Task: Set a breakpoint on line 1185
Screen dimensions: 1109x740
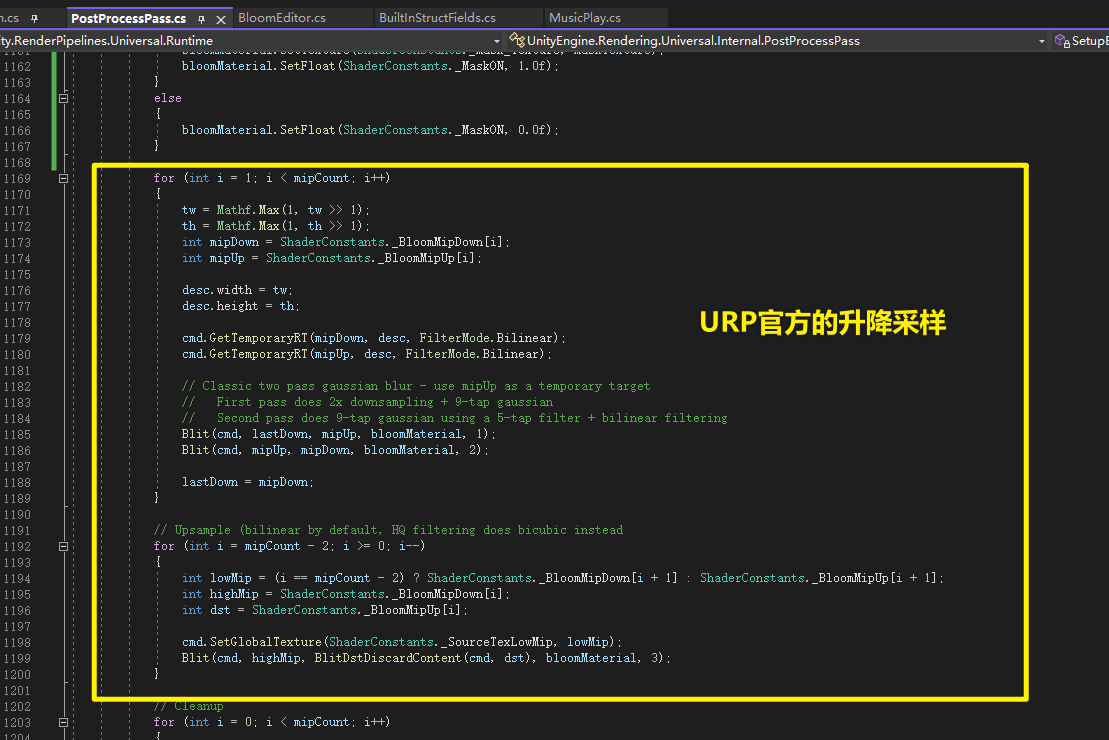Action: 8,433
